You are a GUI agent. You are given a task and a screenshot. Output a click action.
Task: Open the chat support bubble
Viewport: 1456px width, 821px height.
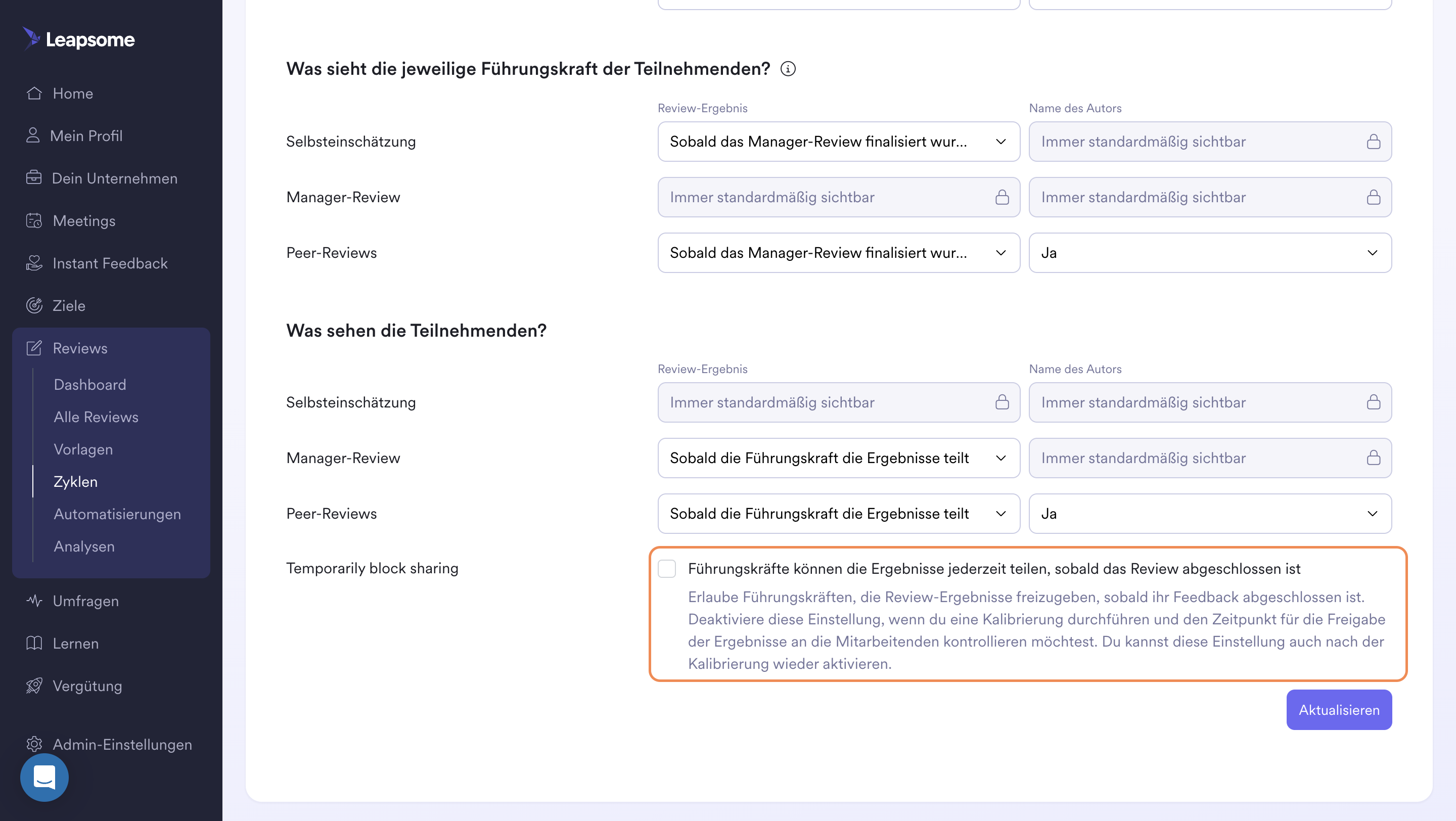click(44, 778)
